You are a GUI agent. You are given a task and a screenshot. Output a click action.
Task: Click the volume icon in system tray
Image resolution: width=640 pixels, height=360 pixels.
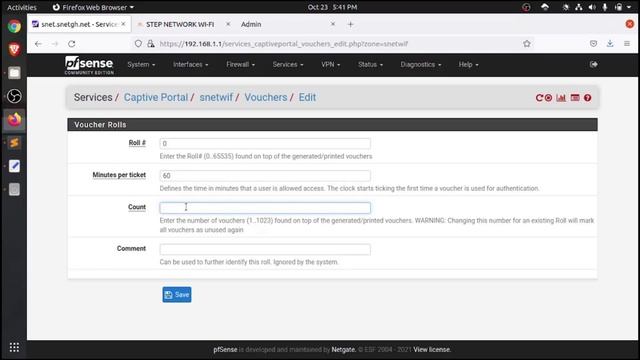(x=592, y=7)
